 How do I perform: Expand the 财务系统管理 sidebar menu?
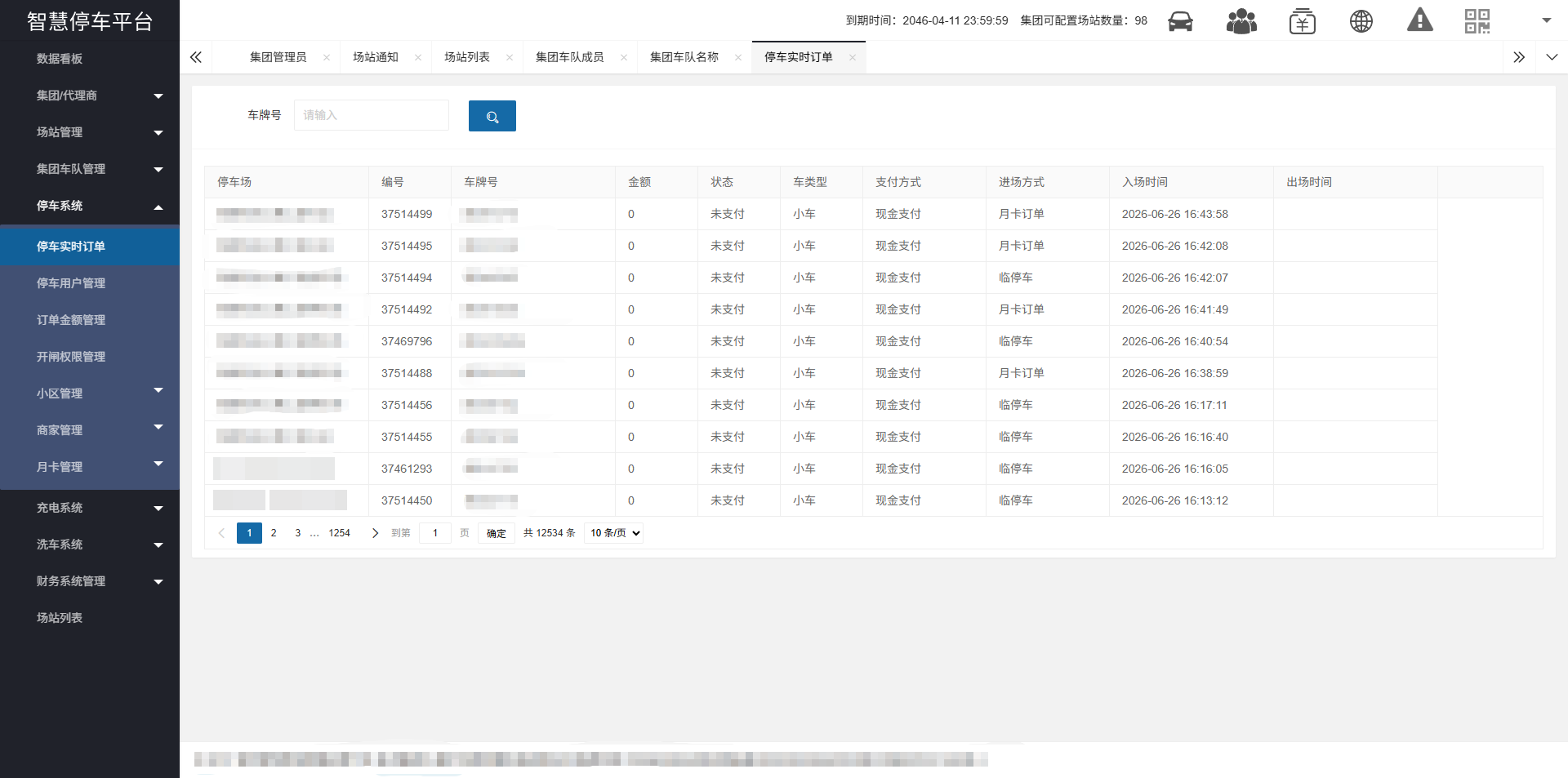pyautogui.click(x=90, y=581)
